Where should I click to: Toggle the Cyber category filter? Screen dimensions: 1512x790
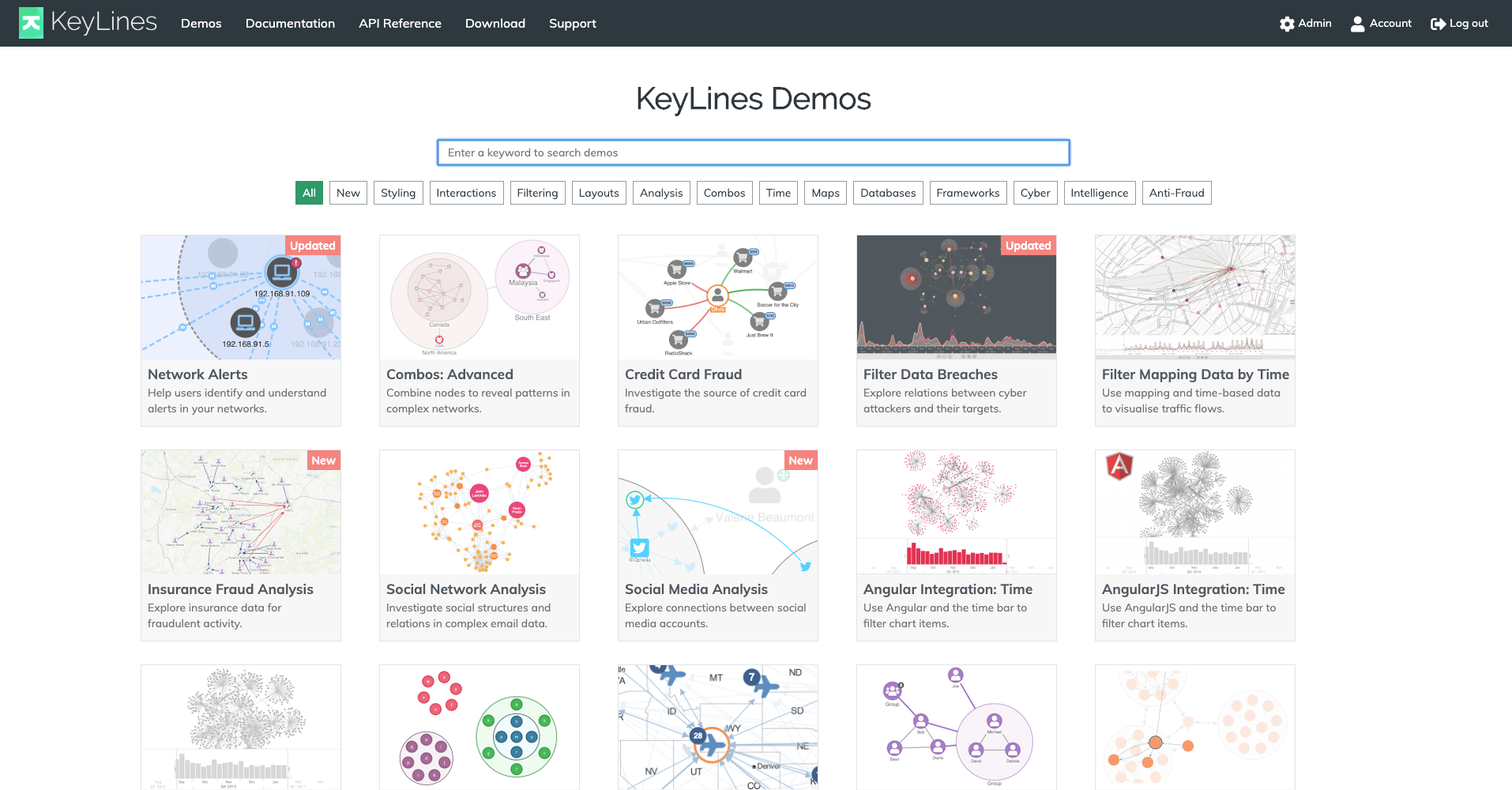1035,192
